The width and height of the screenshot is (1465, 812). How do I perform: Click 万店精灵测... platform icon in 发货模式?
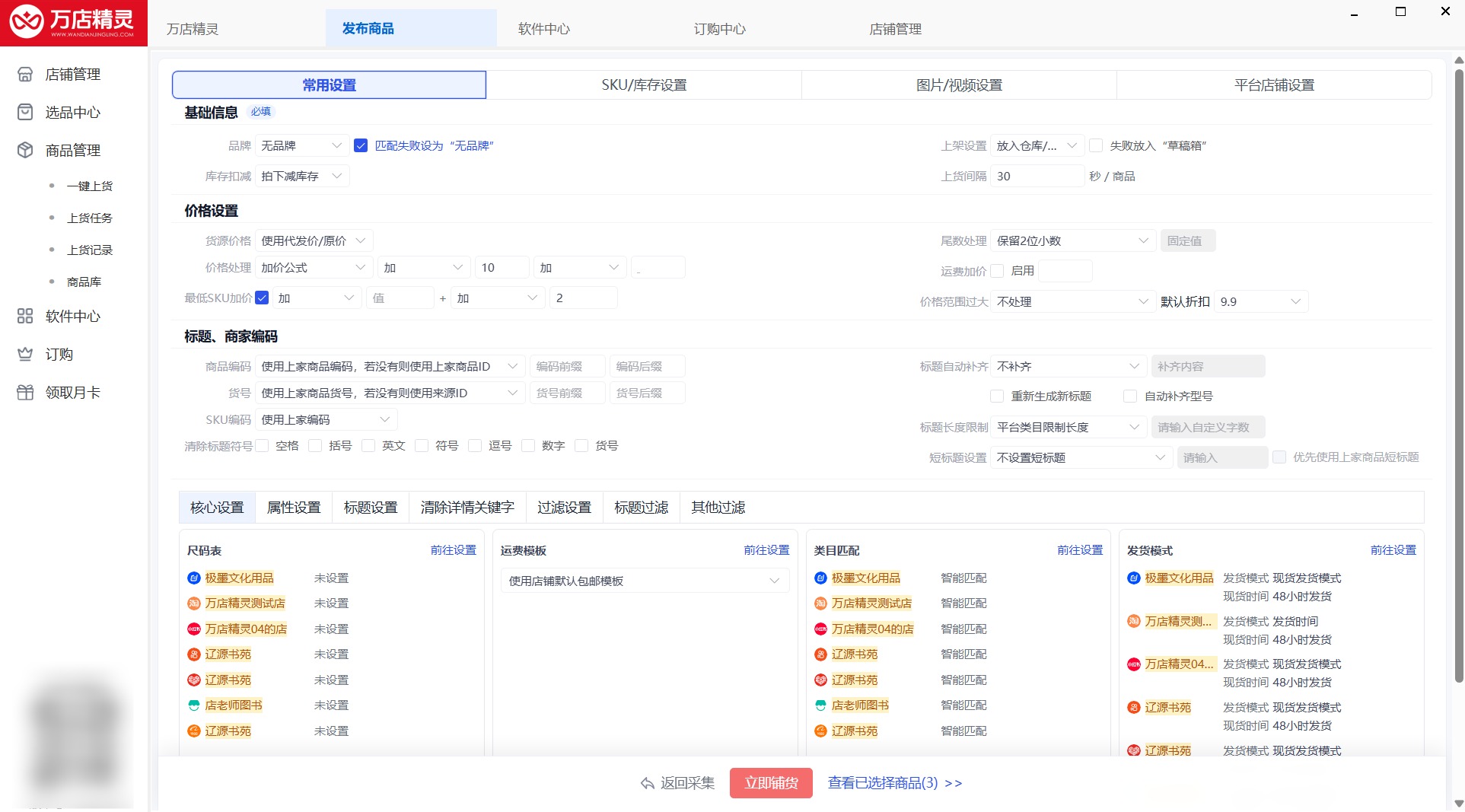(x=1134, y=621)
